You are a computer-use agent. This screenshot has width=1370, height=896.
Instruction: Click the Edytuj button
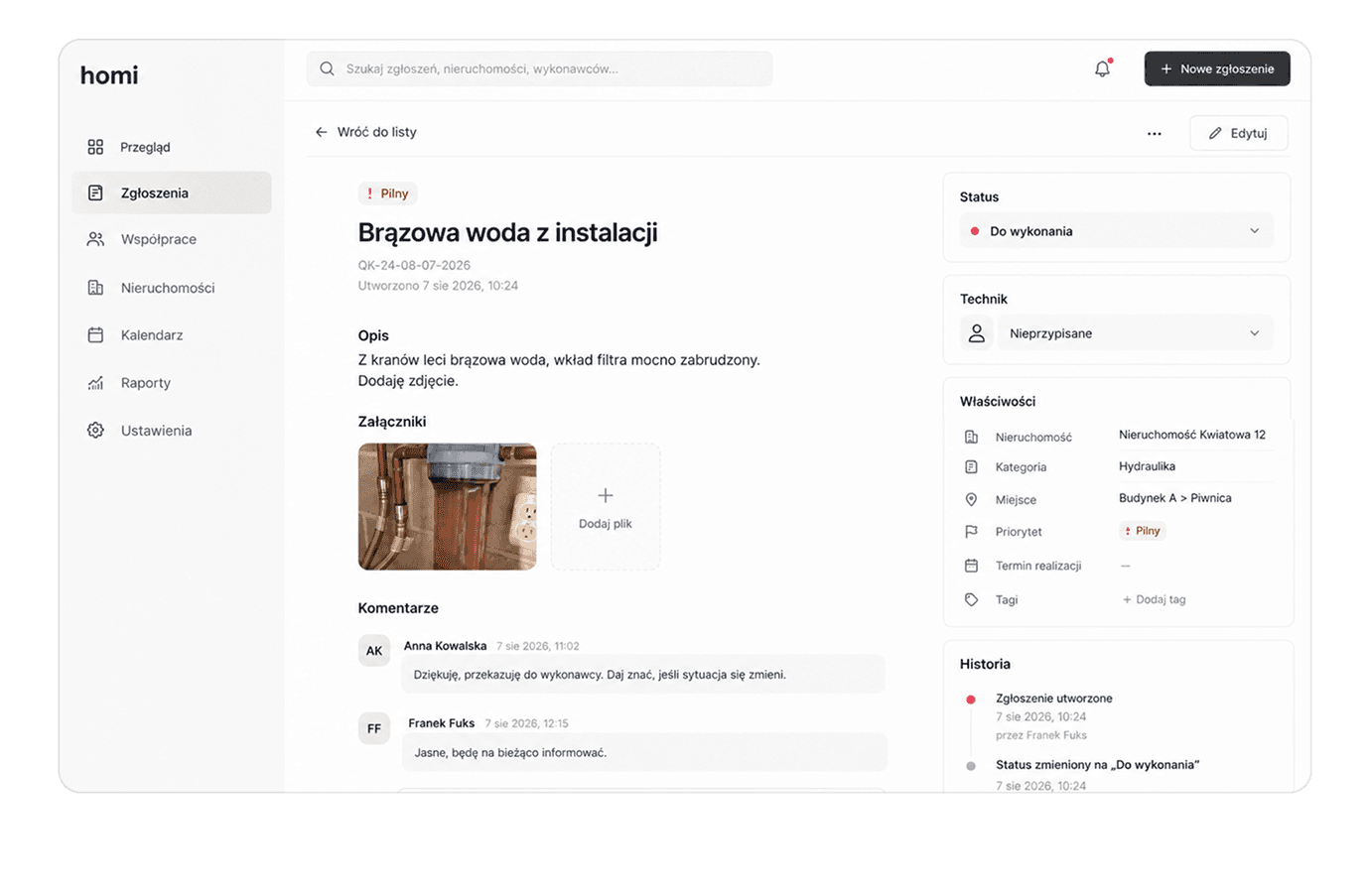coord(1238,133)
